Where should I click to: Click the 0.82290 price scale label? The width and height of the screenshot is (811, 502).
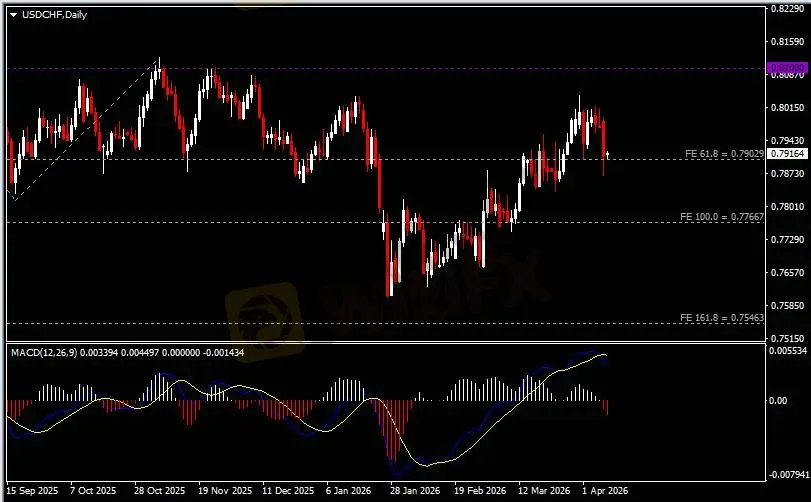coord(786,9)
